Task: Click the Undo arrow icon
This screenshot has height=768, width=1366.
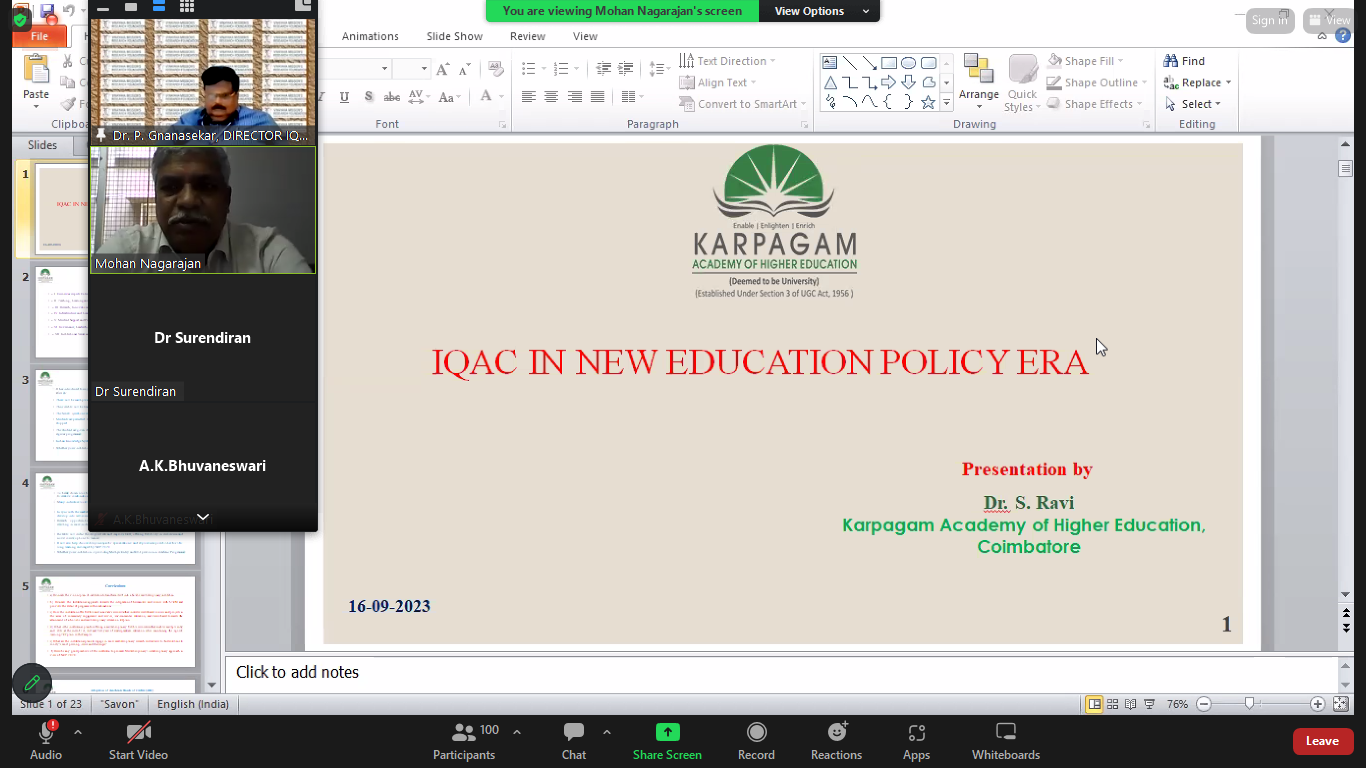Action: pyautogui.click(x=69, y=11)
